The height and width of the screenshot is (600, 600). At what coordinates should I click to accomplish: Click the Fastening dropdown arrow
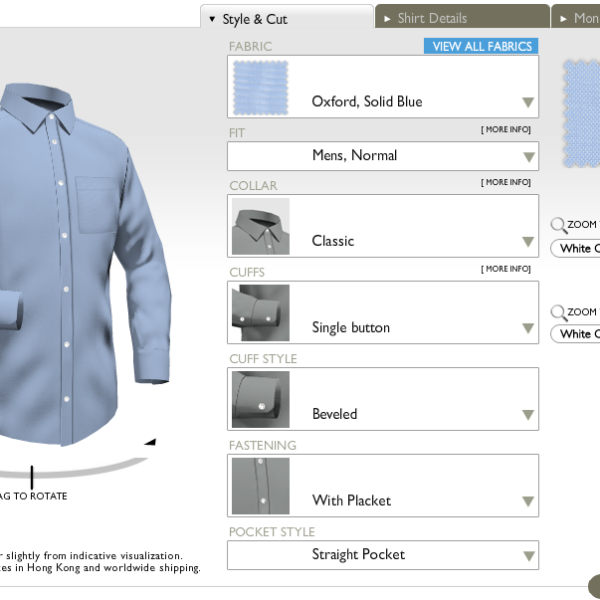pos(528,501)
